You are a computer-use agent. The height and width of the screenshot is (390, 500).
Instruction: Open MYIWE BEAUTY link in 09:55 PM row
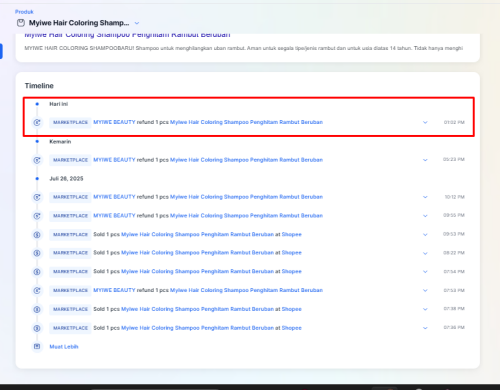coord(114,216)
